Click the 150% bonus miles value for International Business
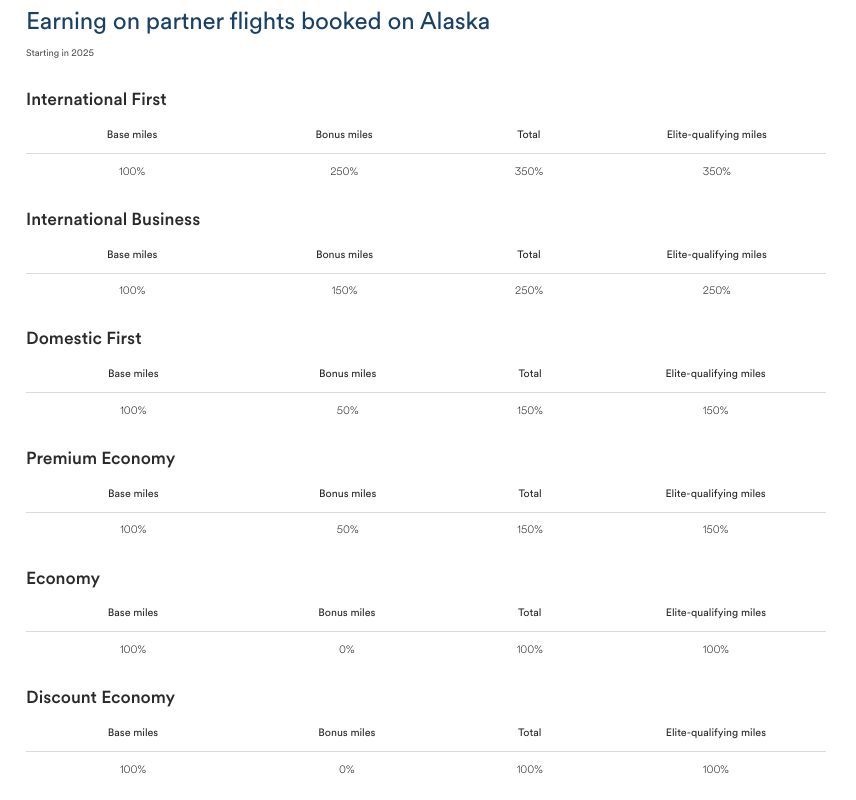The width and height of the screenshot is (856, 800). click(344, 290)
